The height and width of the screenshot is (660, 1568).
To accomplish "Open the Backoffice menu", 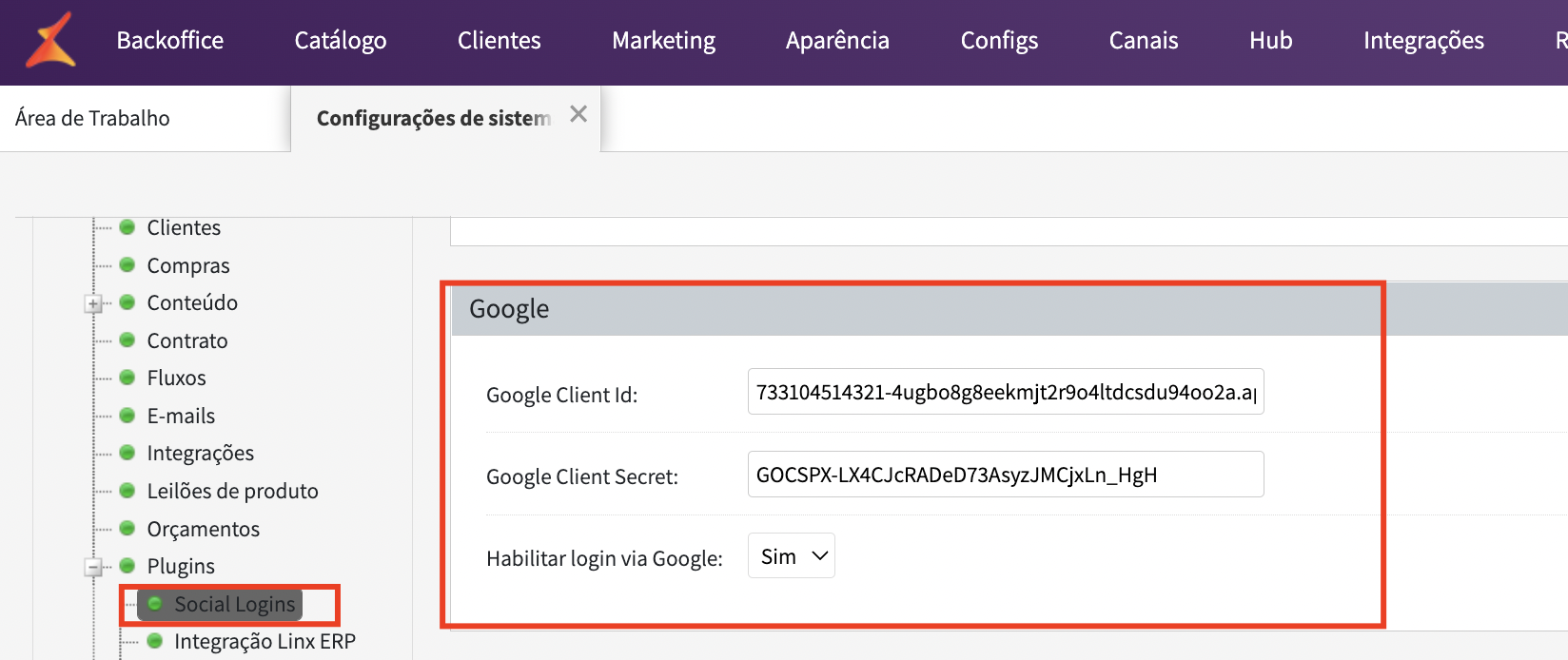I will pyautogui.click(x=170, y=41).
